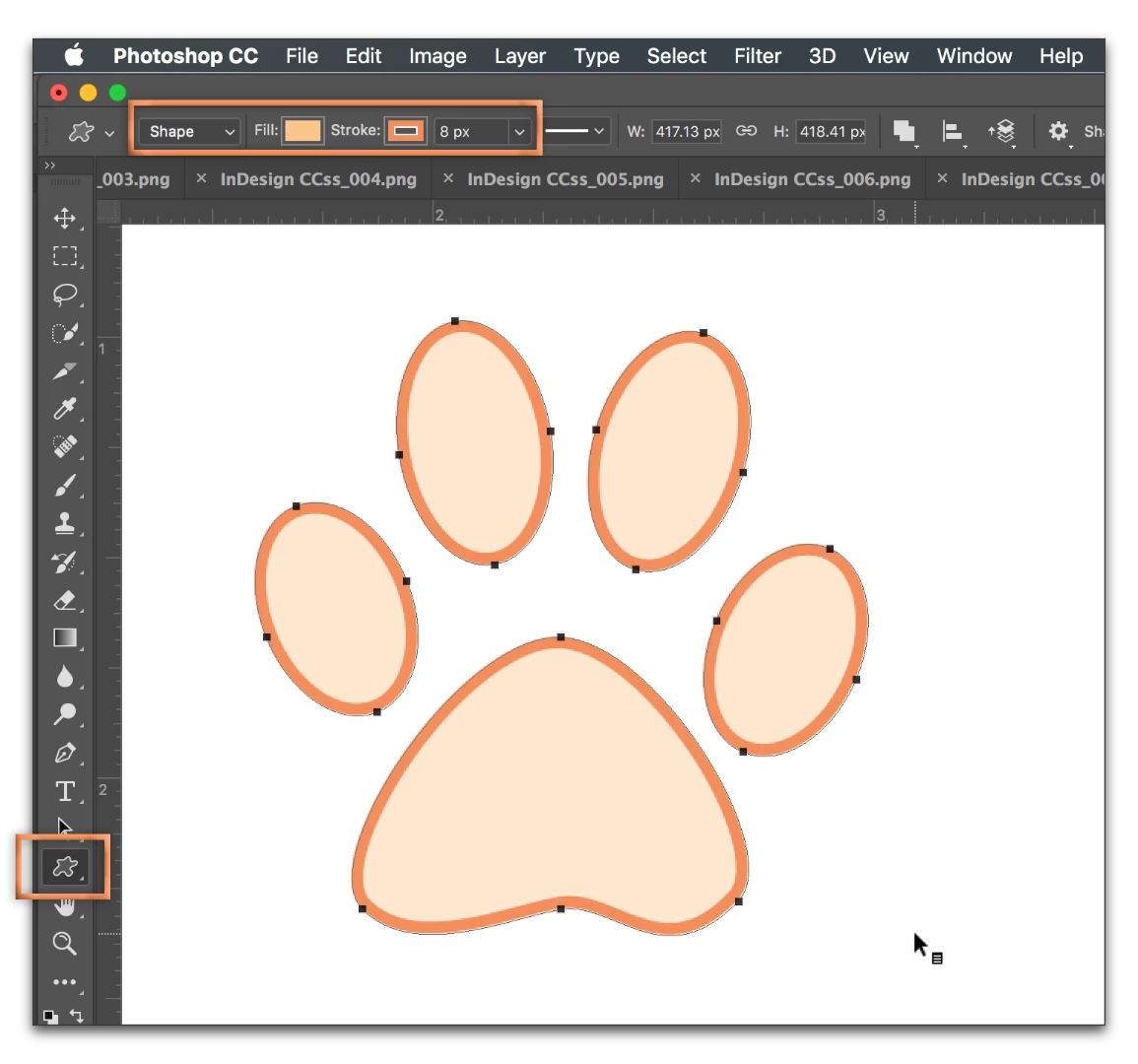Viewport: 1138px width, 1064px height.
Task: Open the Help menu
Action: 1061,56
